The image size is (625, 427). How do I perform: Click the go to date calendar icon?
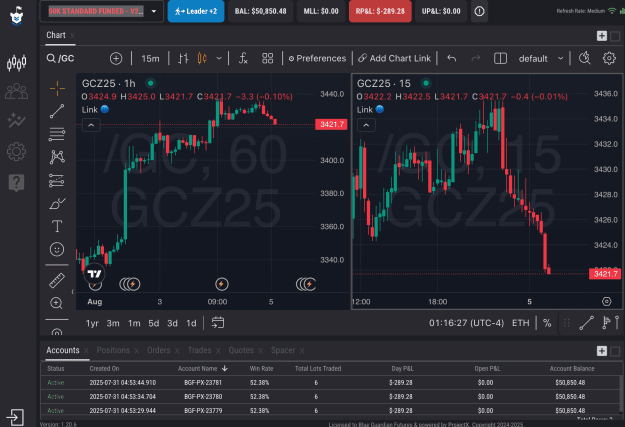click(218, 323)
